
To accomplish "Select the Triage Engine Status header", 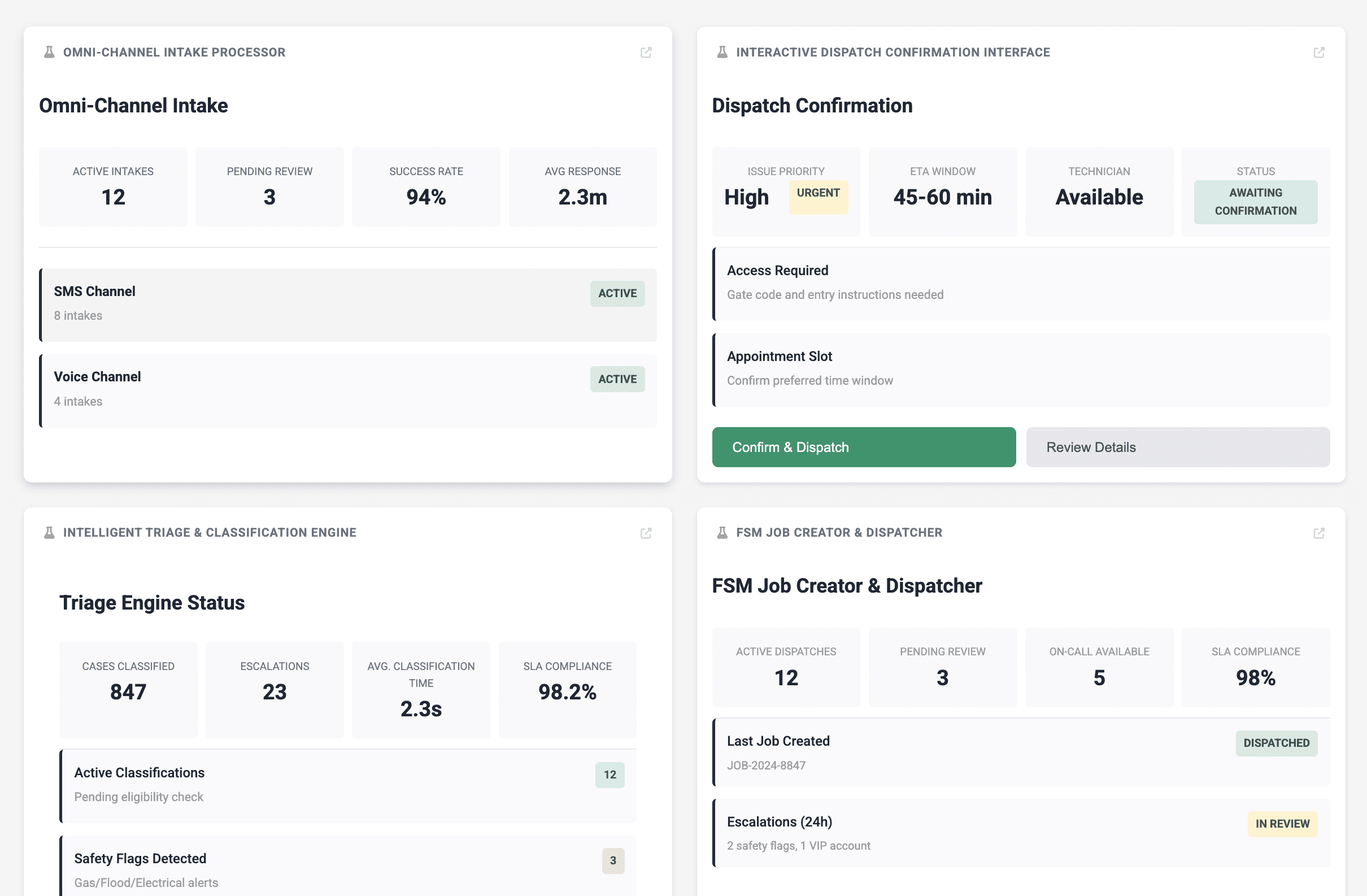I will coord(152,602).
